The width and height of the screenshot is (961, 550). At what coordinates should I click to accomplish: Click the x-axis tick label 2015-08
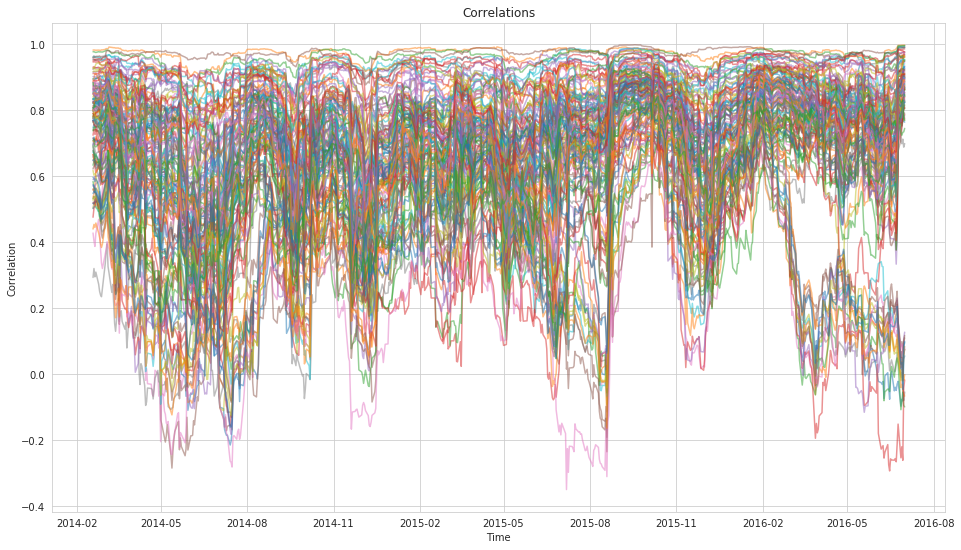[590, 523]
